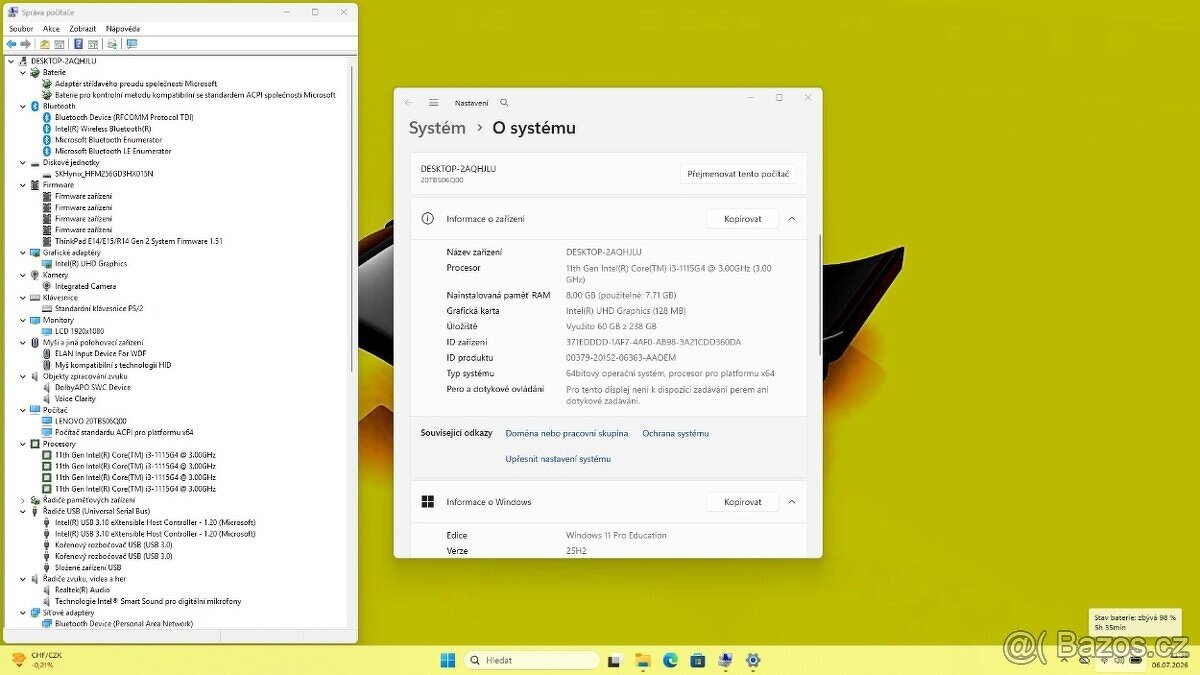This screenshot has height=675, width=1200.
Task: Click the Přejmenovat tento počítač button
Action: [739, 174]
